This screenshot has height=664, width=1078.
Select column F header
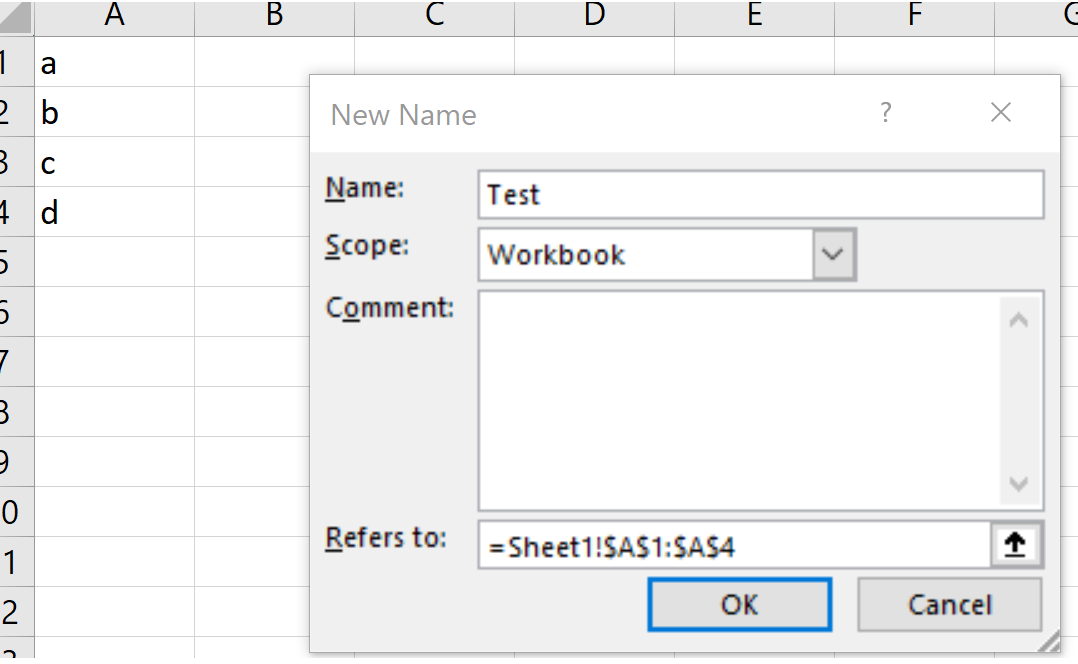click(914, 15)
